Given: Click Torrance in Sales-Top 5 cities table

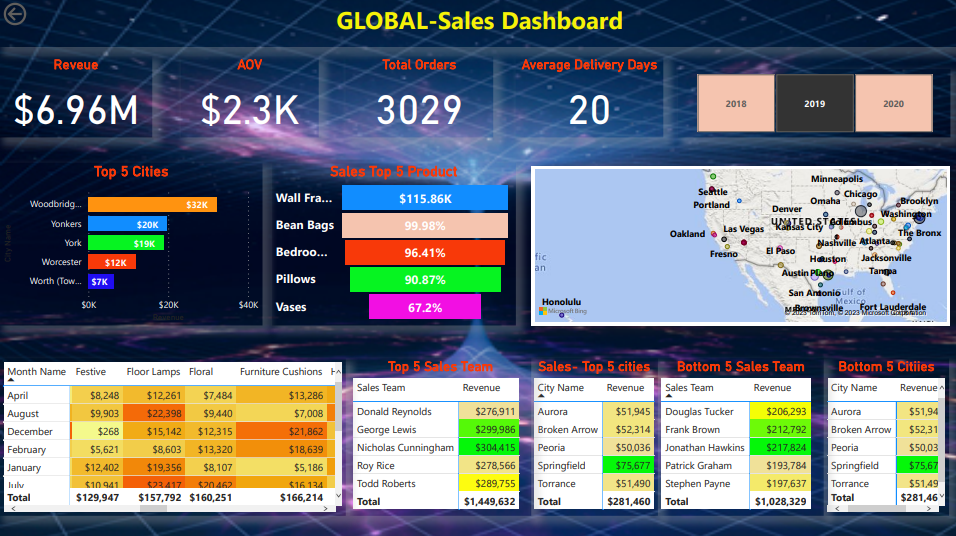Looking at the screenshot, I should click(556, 484).
